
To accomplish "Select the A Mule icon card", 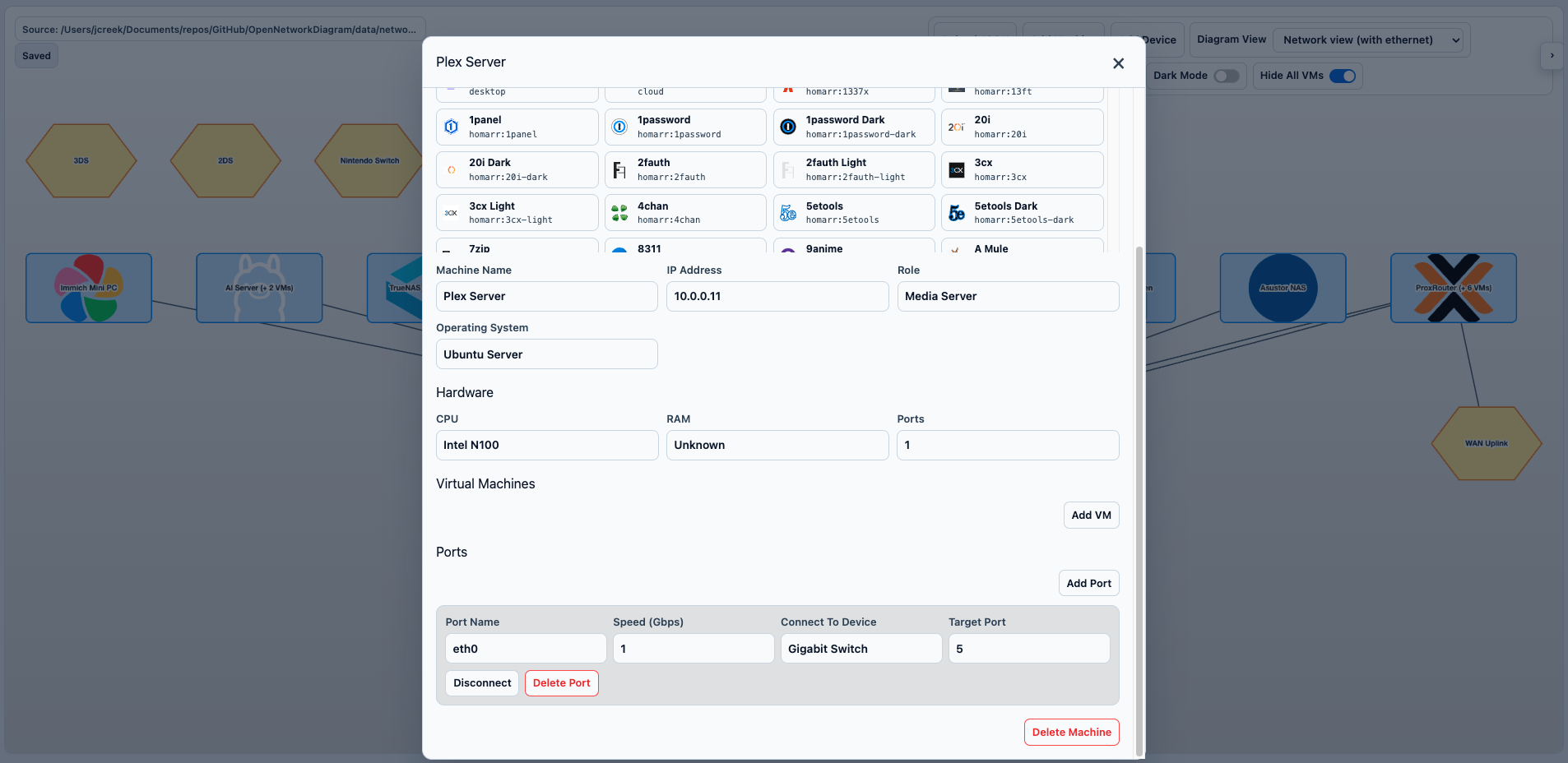I will coord(1022,245).
